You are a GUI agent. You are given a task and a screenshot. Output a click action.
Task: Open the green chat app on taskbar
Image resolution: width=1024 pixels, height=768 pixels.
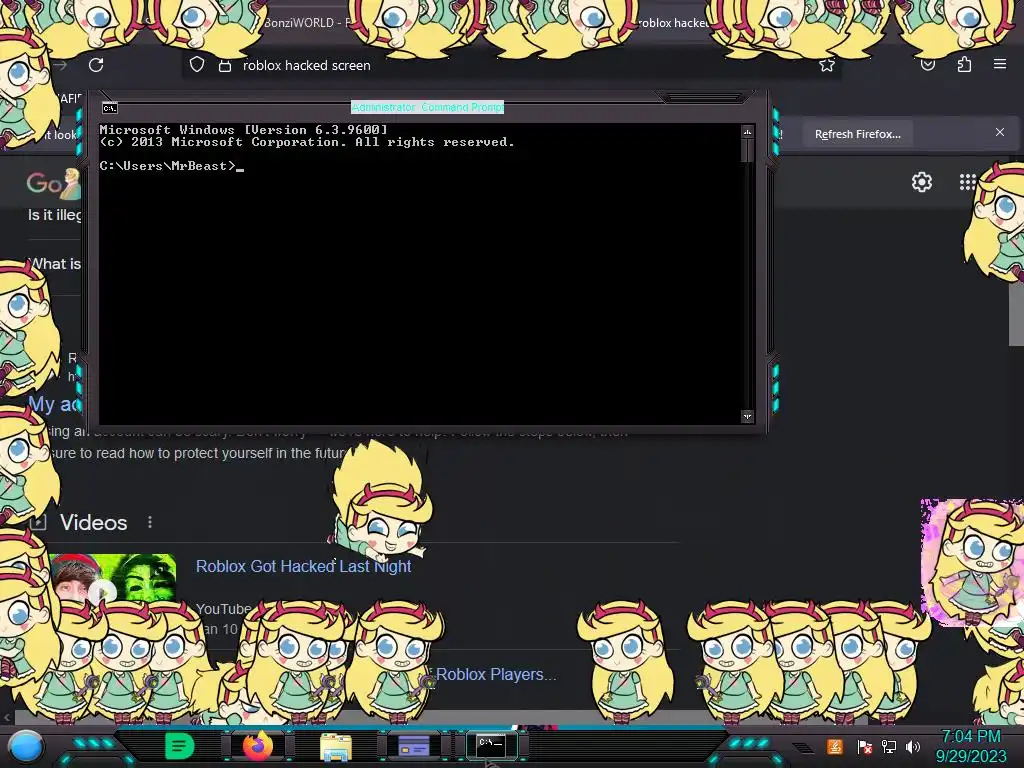tap(180, 746)
